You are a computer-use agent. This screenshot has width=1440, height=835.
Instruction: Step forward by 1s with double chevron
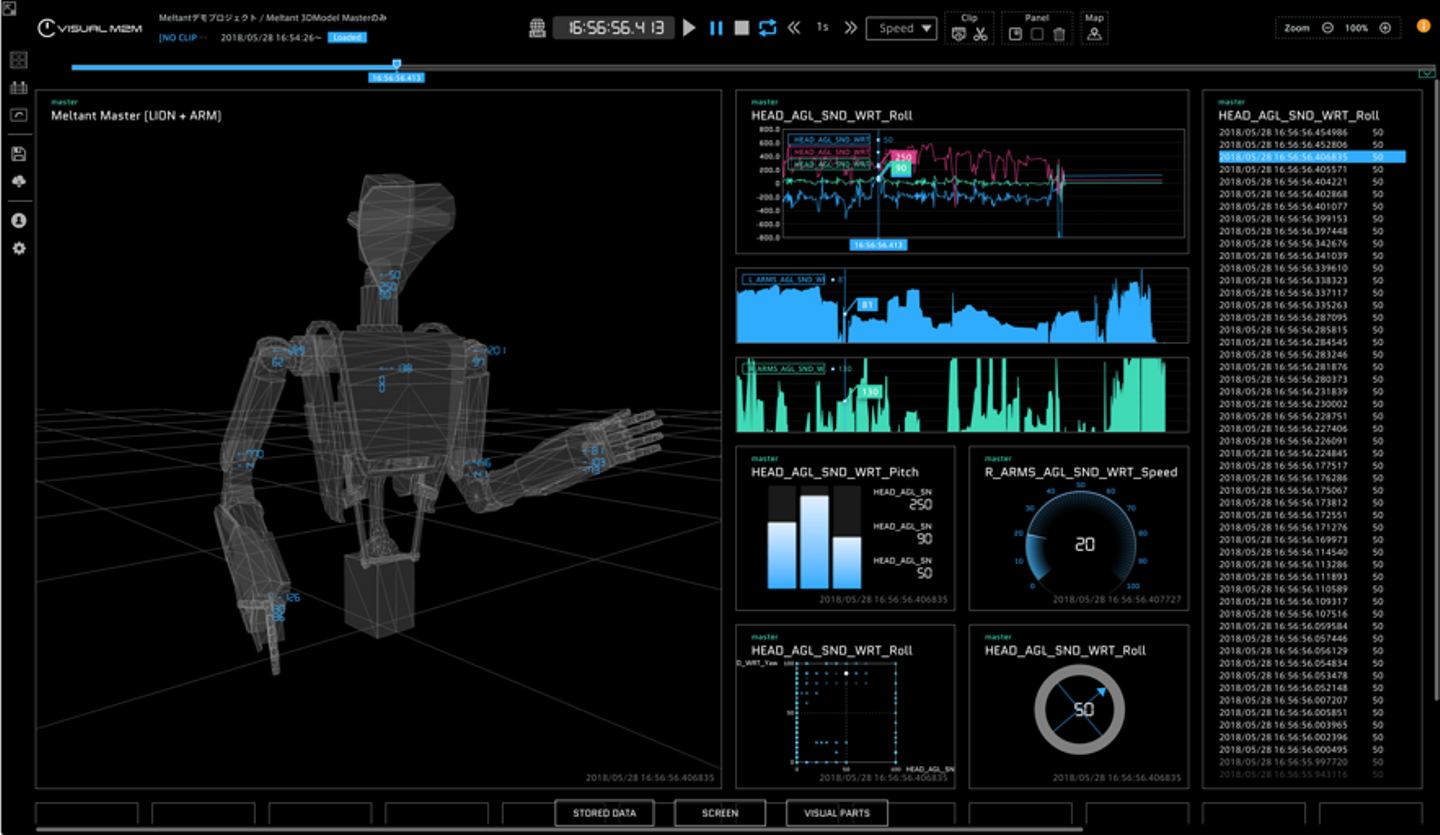click(x=850, y=28)
